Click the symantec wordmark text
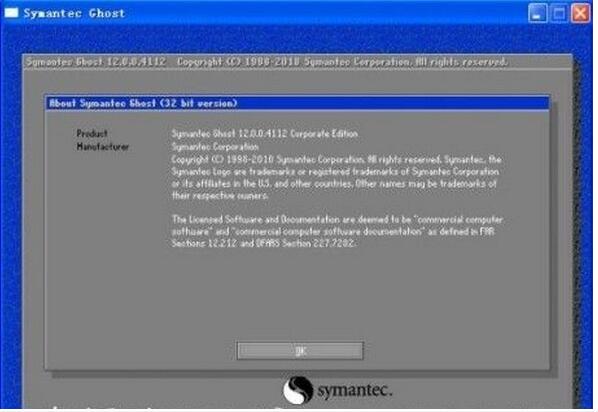The width and height of the screenshot is (598, 412). 355,391
